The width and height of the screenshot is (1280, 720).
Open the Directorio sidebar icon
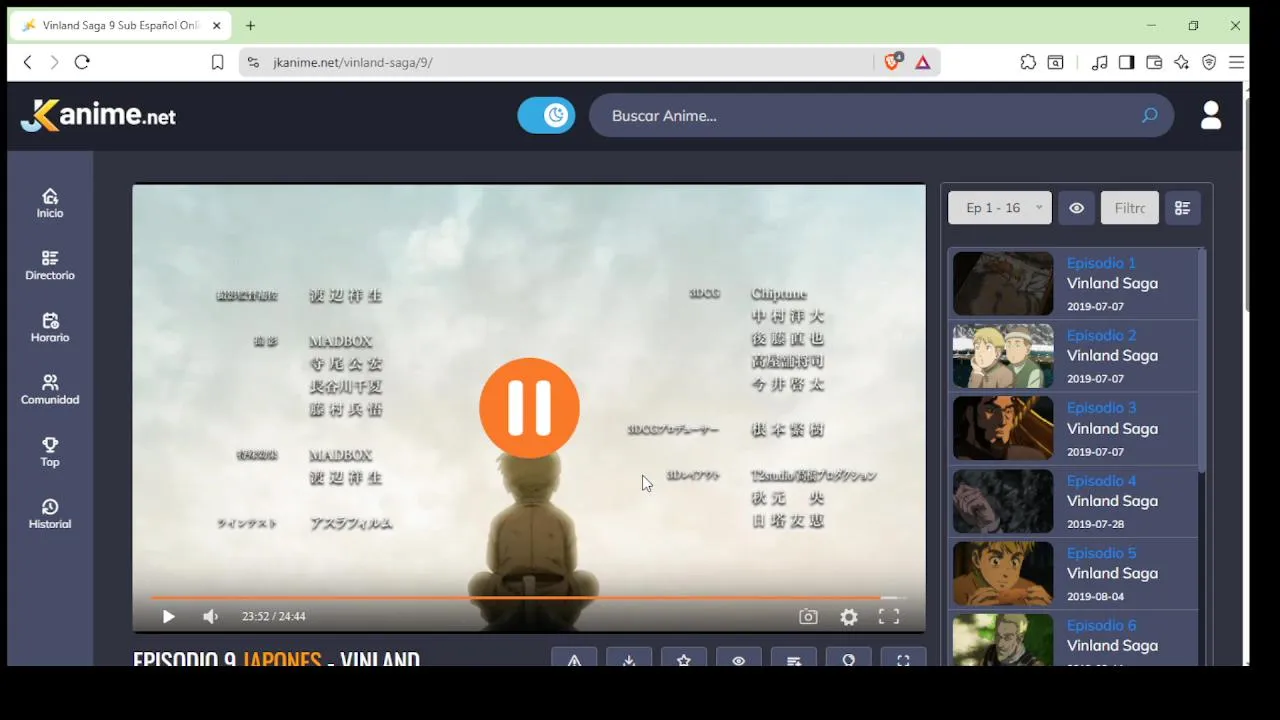tap(50, 265)
